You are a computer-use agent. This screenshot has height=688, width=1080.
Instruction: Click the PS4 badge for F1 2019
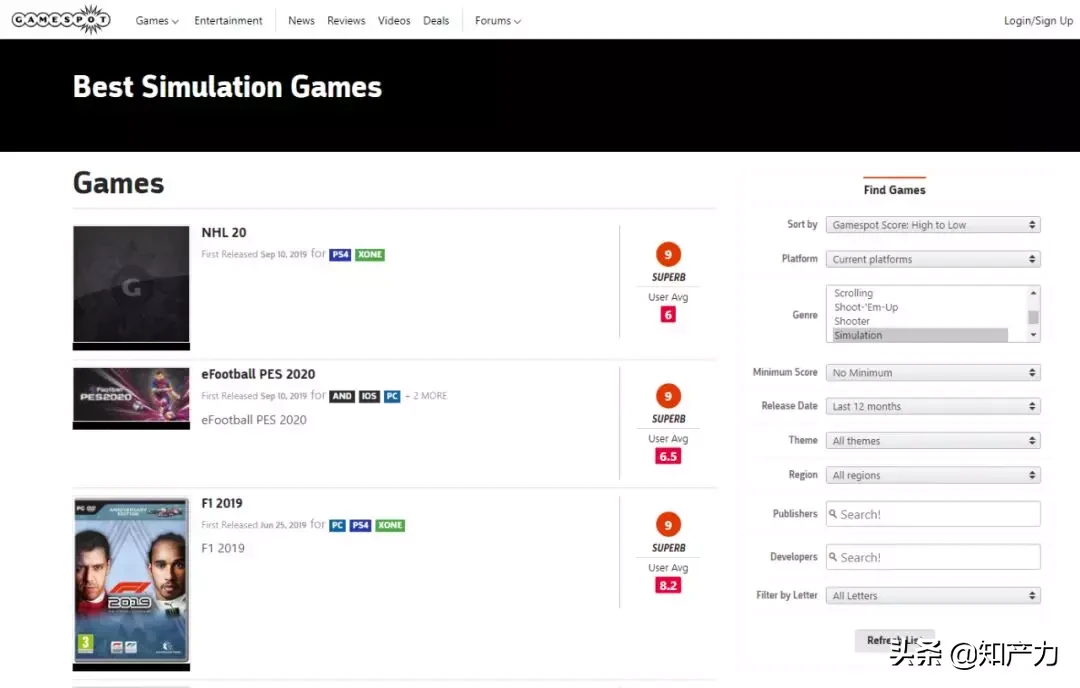click(361, 525)
